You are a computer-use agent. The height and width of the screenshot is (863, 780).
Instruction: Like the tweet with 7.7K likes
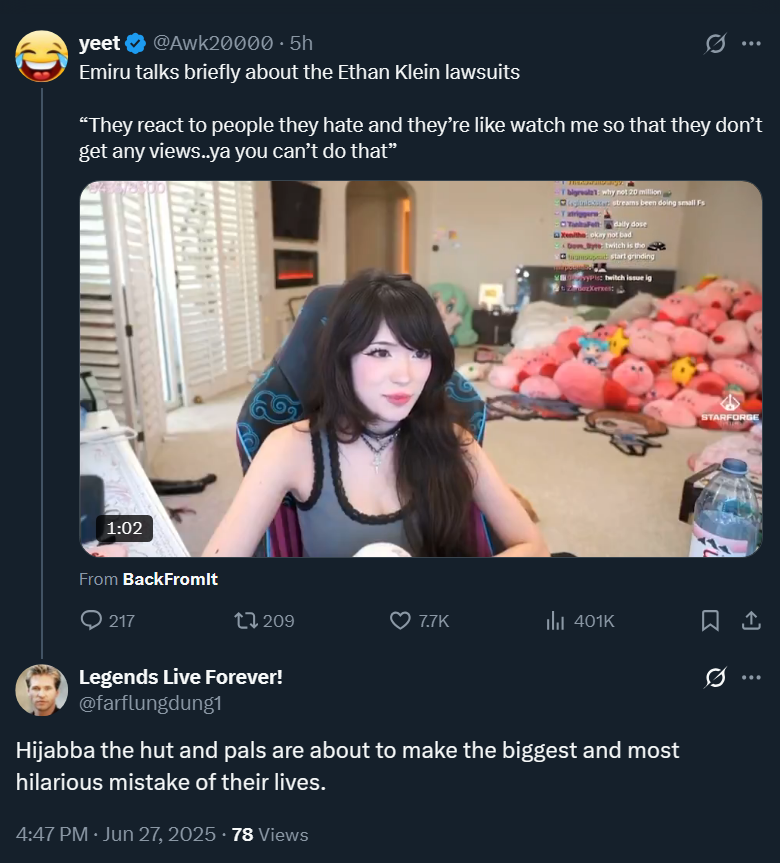[x=419, y=620]
